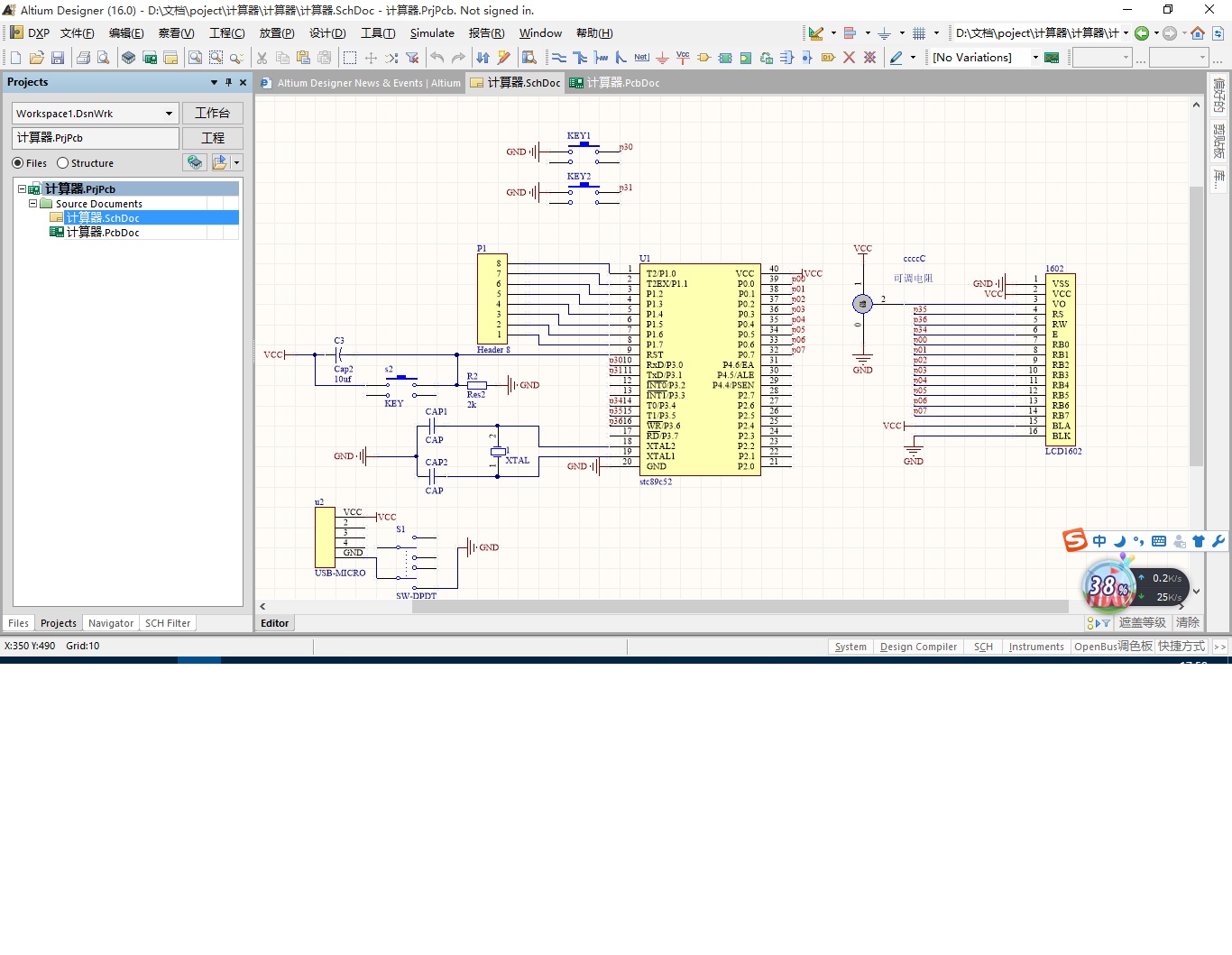Place No ERC red cross marker
Viewport: 1232px width, 955px height.
[849, 58]
